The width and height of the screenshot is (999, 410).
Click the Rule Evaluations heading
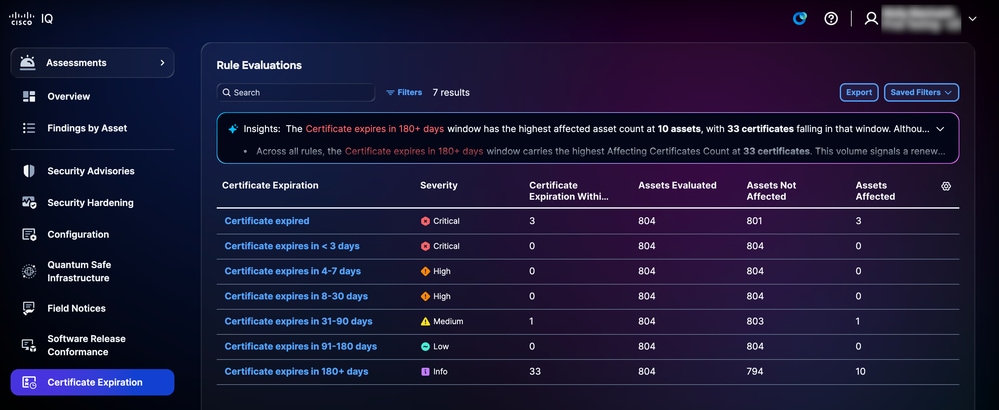[x=259, y=65]
